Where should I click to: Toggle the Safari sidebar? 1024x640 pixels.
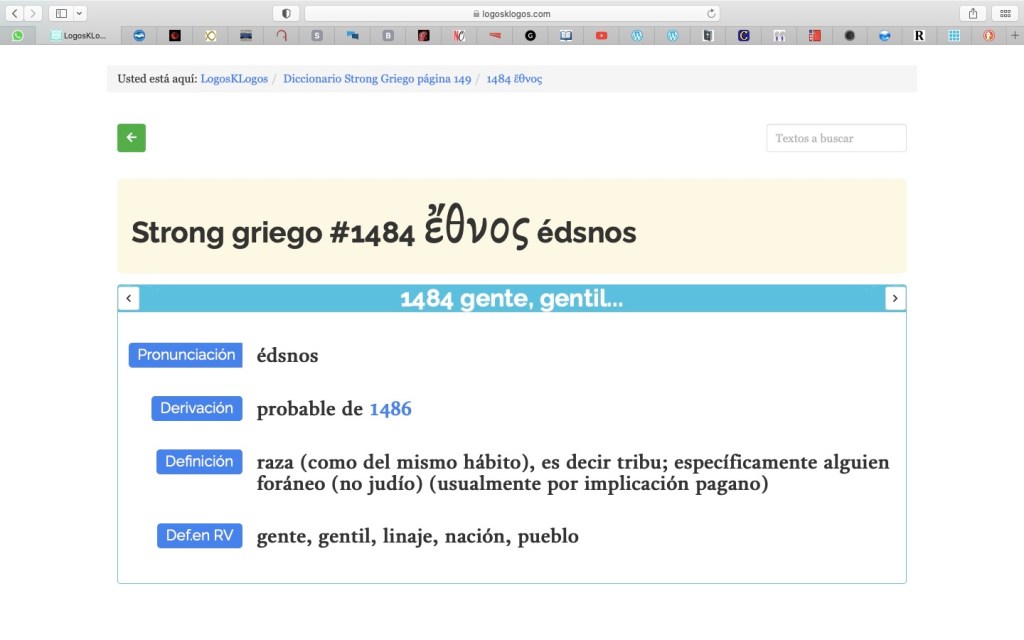[61, 13]
